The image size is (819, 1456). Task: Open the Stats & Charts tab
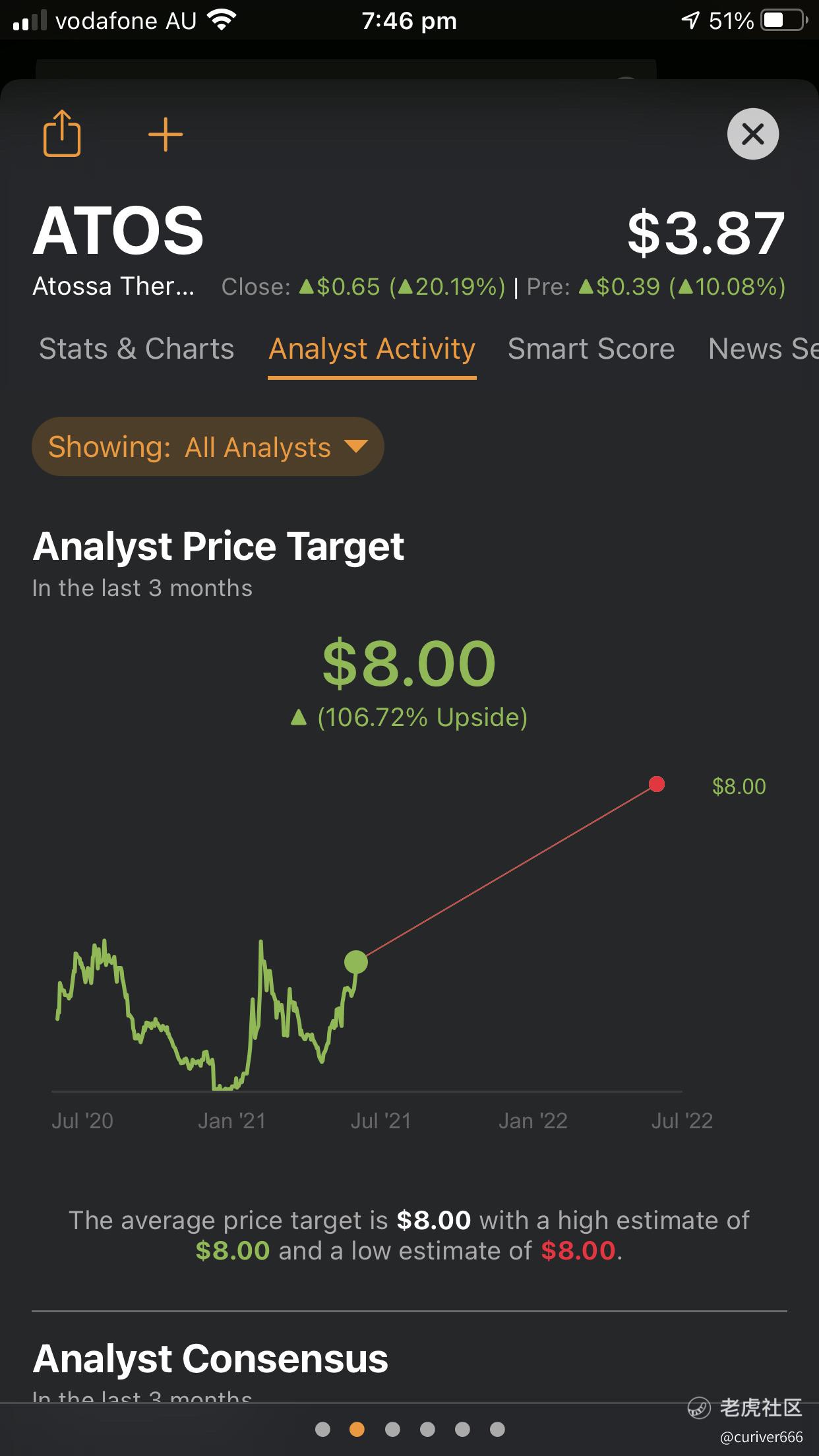(x=136, y=349)
